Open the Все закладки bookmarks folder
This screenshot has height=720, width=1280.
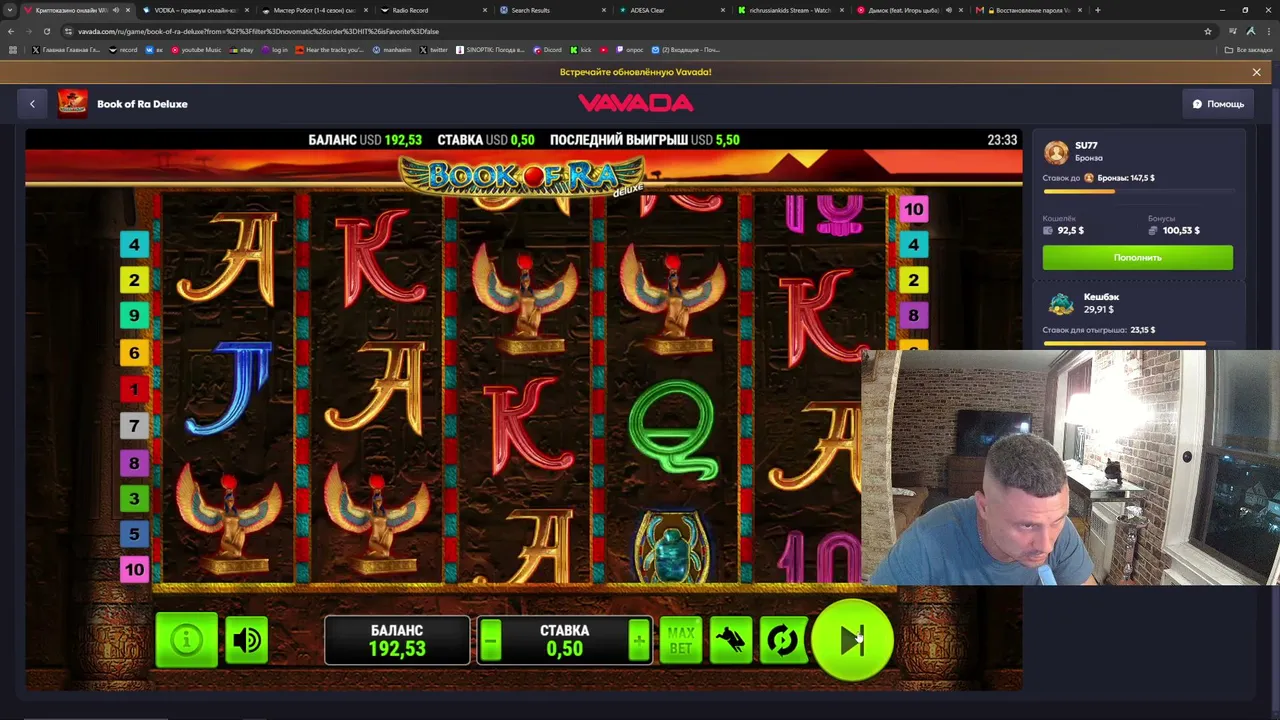point(1249,49)
